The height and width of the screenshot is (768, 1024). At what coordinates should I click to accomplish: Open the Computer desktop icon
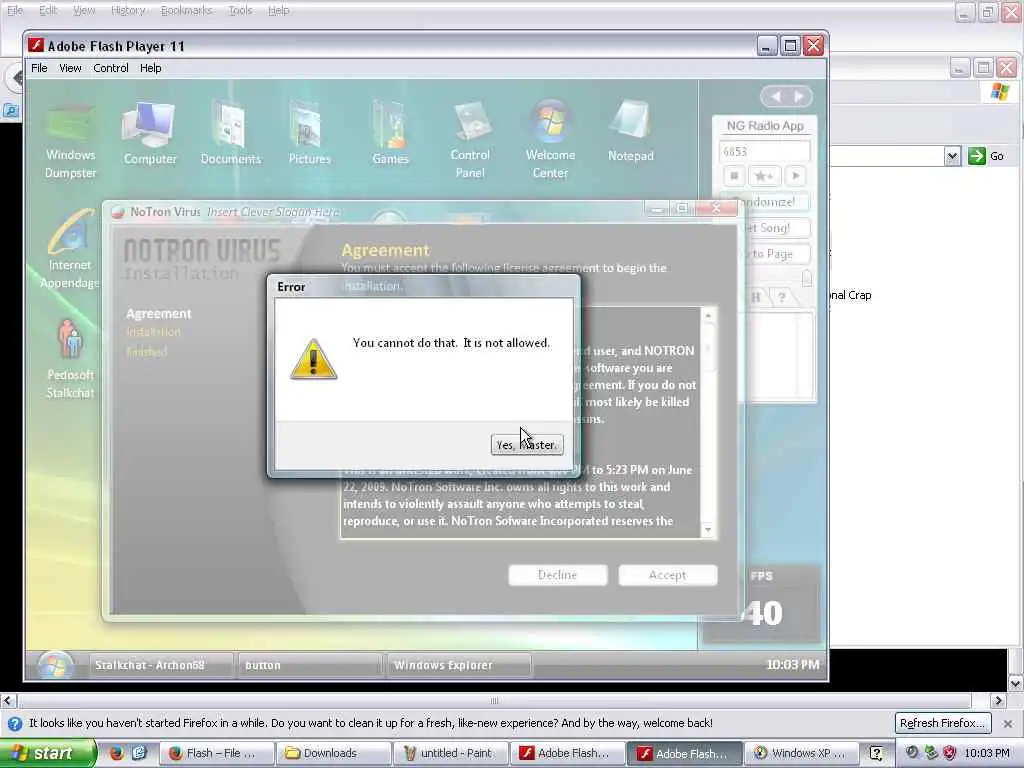(x=150, y=134)
